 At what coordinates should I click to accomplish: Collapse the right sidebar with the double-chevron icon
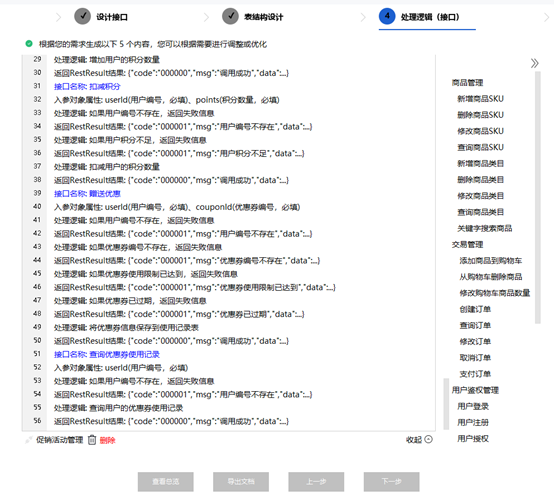534,63
